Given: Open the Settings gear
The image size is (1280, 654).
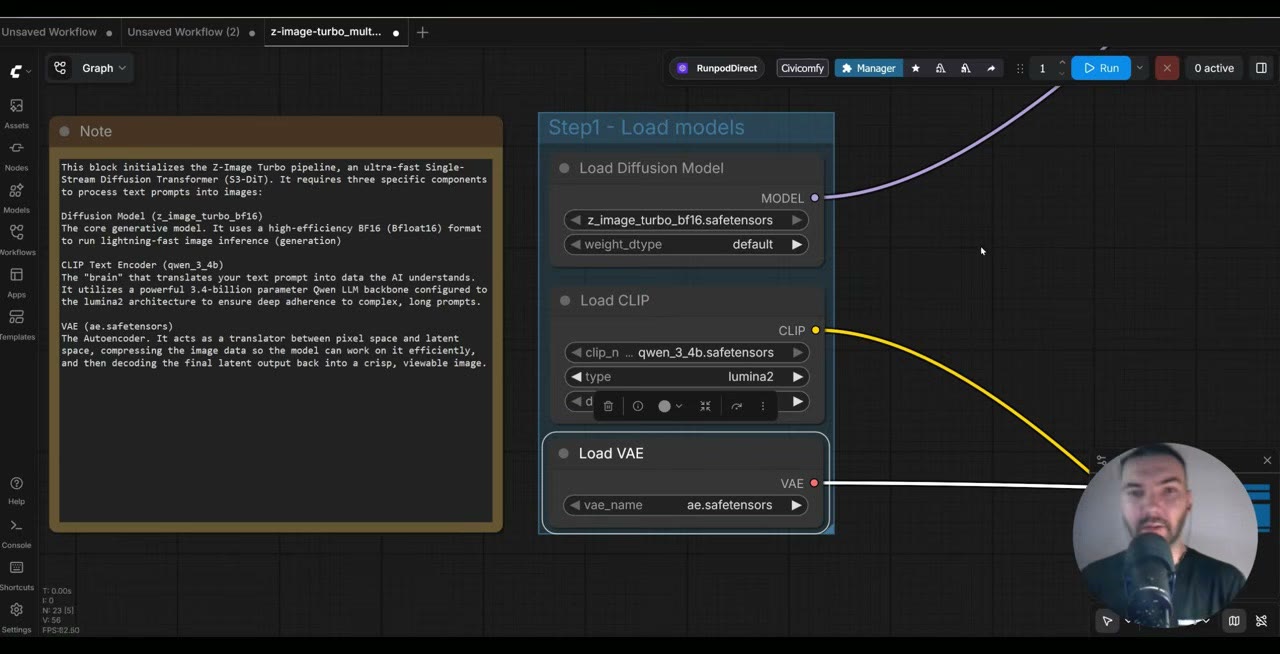Looking at the screenshot, I should click(x=16, y=617).
